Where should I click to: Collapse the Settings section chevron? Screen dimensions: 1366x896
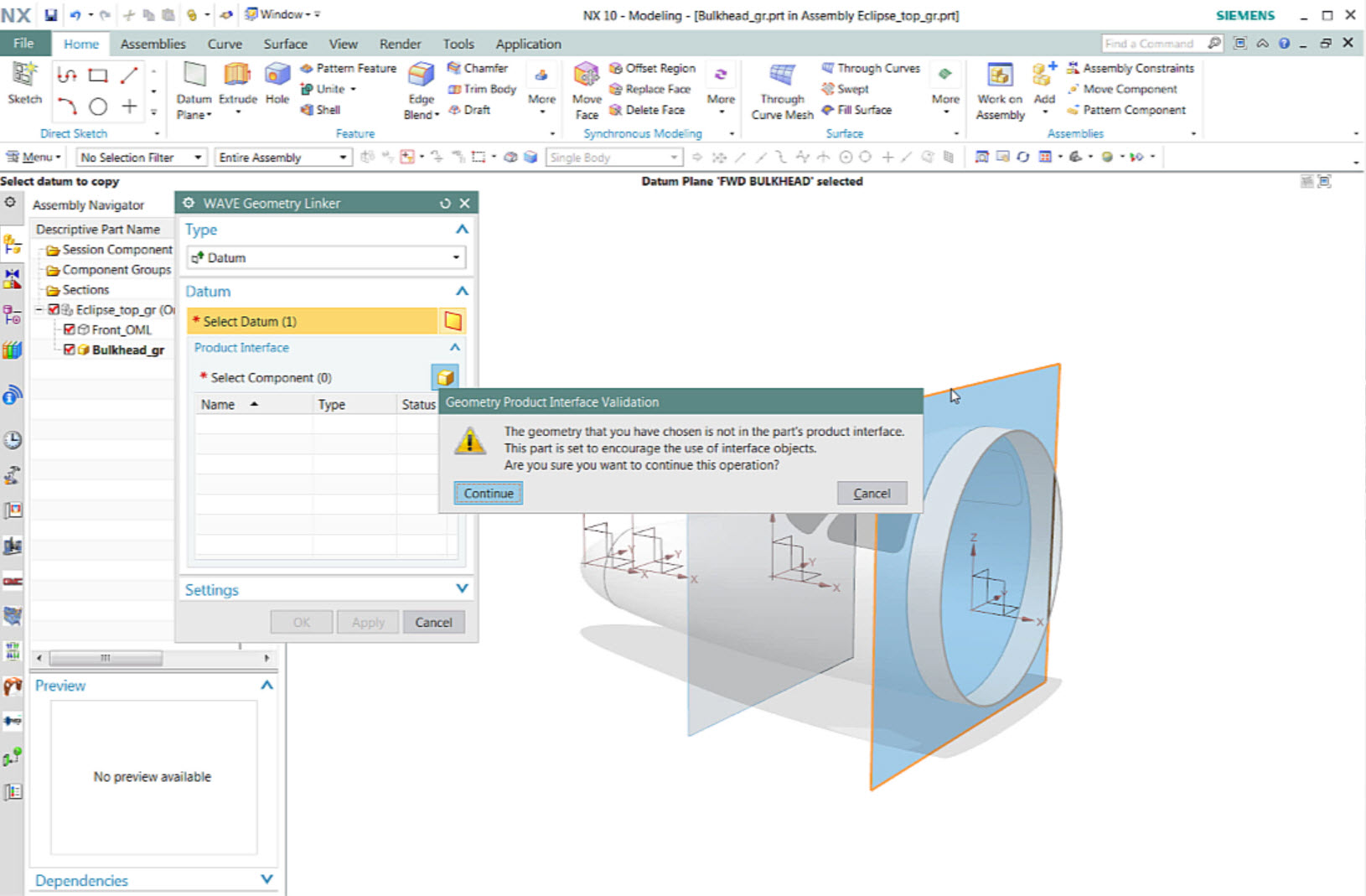[461, 588]
